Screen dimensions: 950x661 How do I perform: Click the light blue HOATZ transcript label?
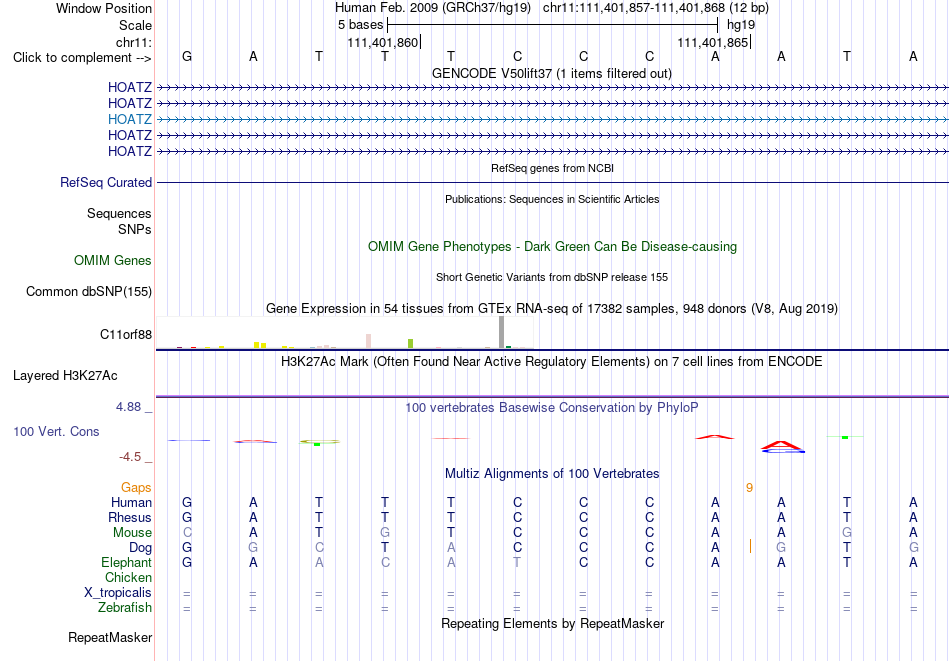pos(130,119)
